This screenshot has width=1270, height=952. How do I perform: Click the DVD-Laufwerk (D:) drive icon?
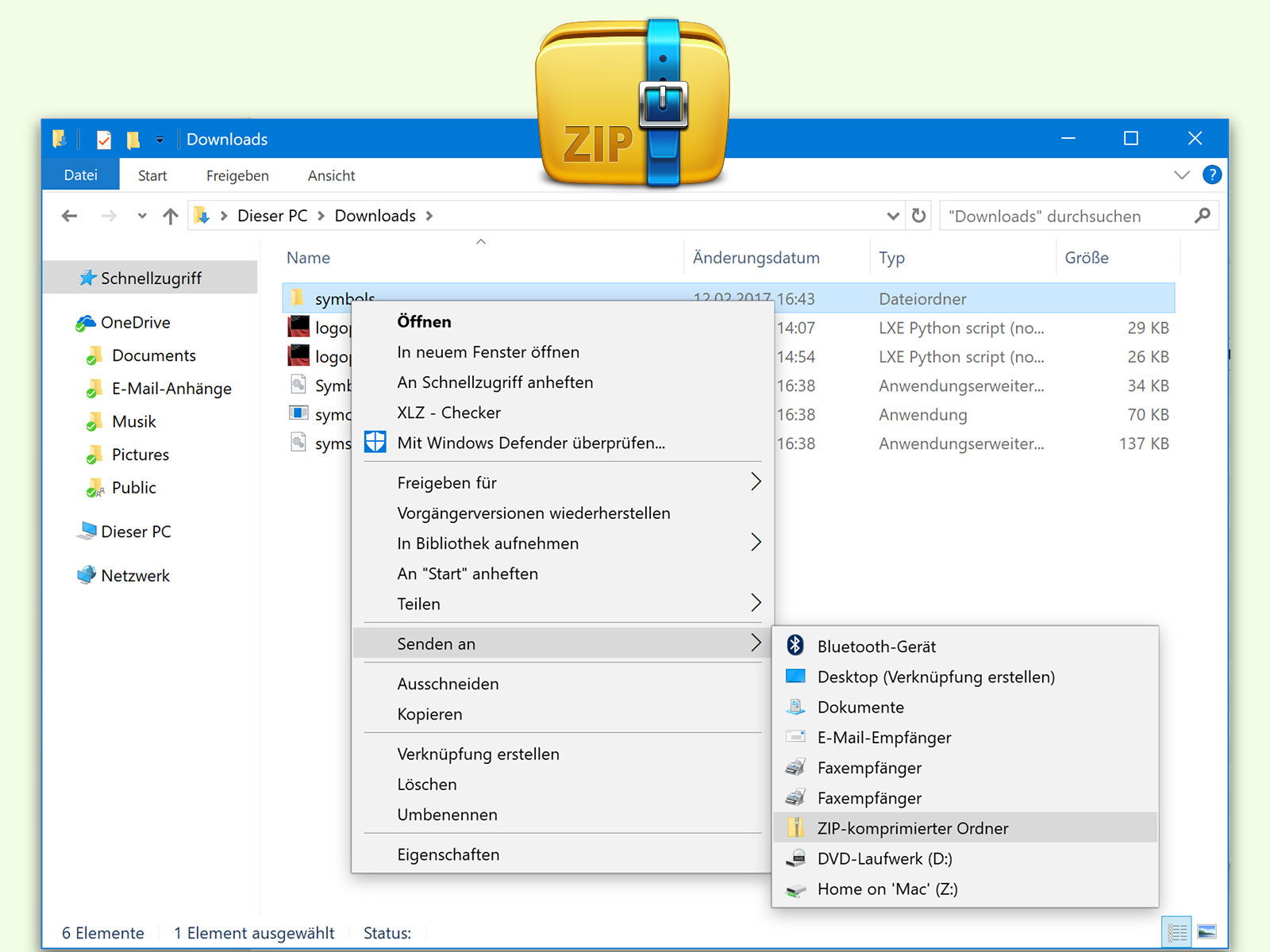[x=795, y=858]
